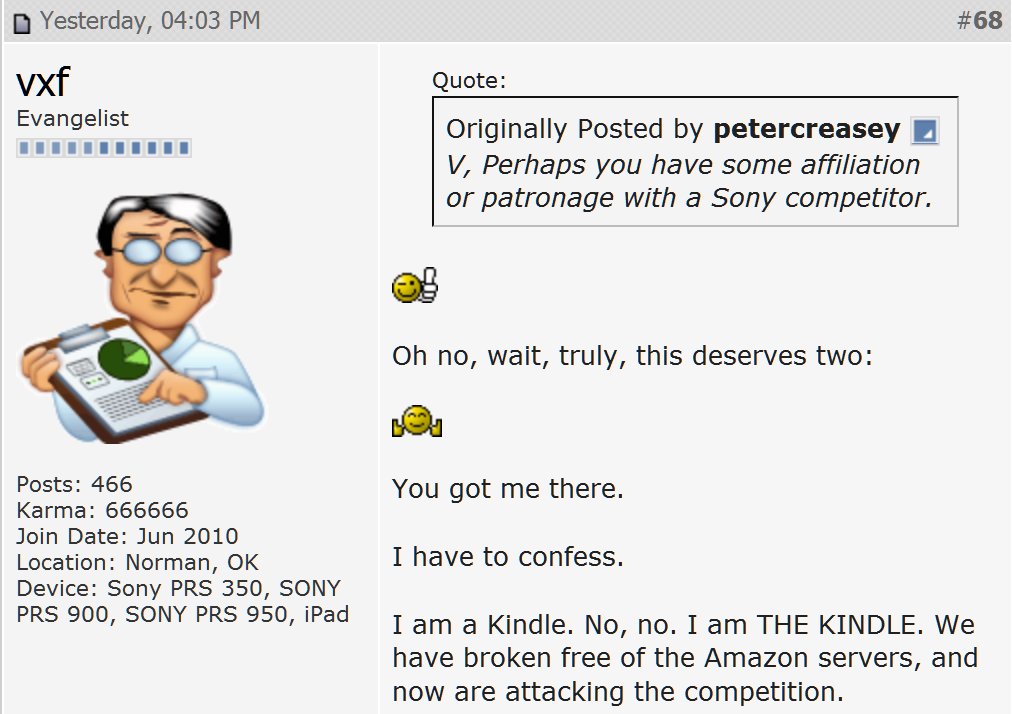Click the "I have to confess." line
This screenshot has height=714, width=1012.
(508, 557)
